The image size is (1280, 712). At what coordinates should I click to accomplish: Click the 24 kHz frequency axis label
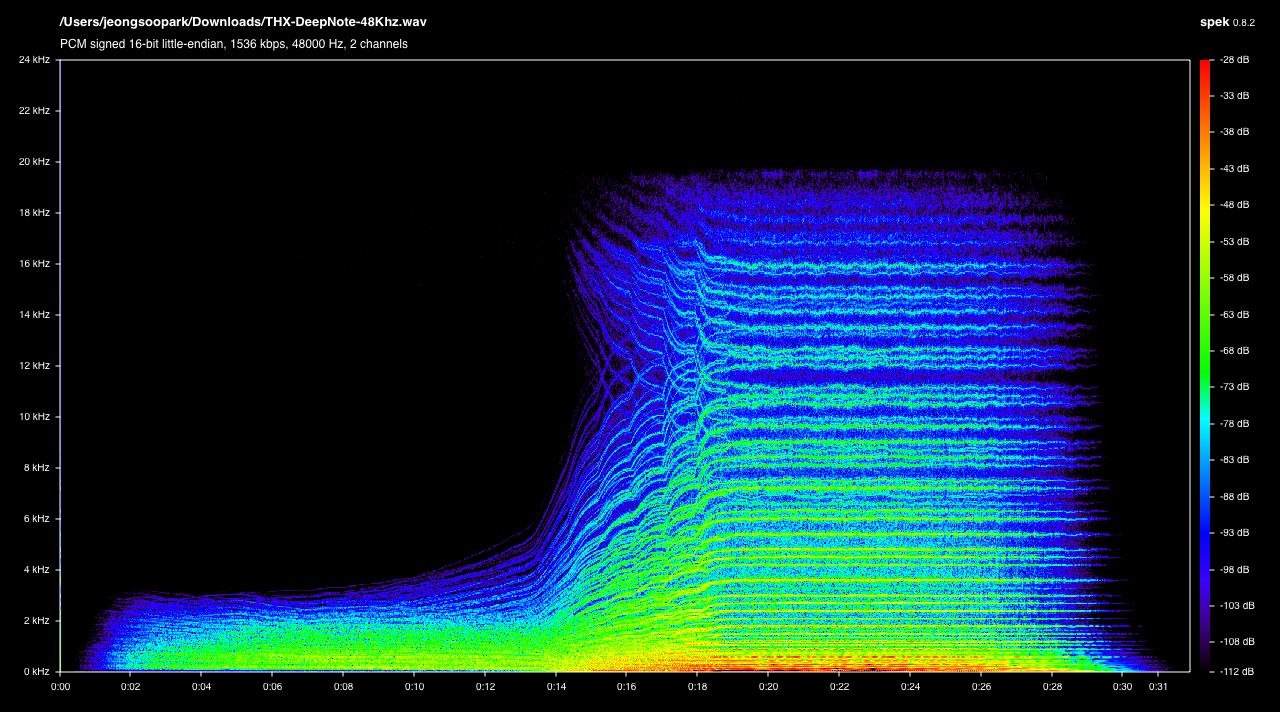pyautogui.click(x=34, y=60)
